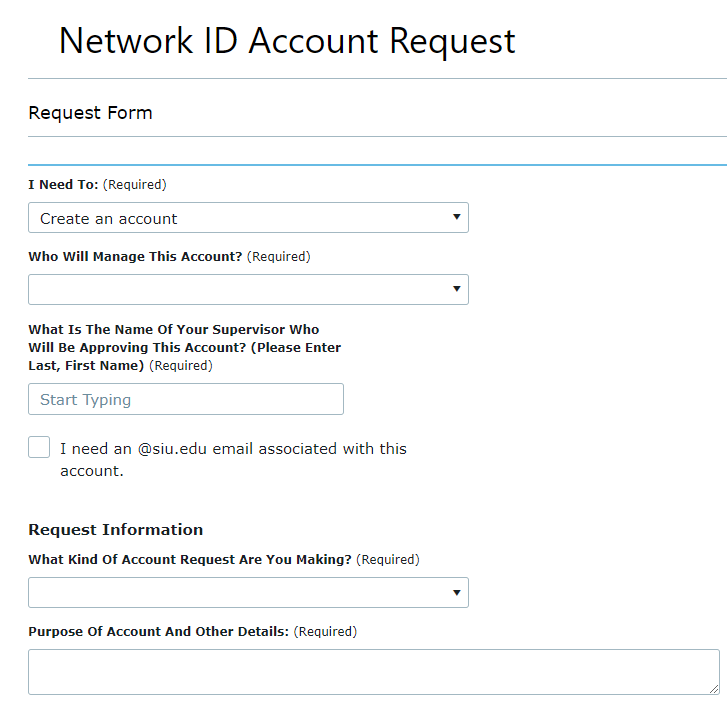Click the arrow icon on the account request kind dropdown
Screen dimensions: 727x708
click(457, 592)
